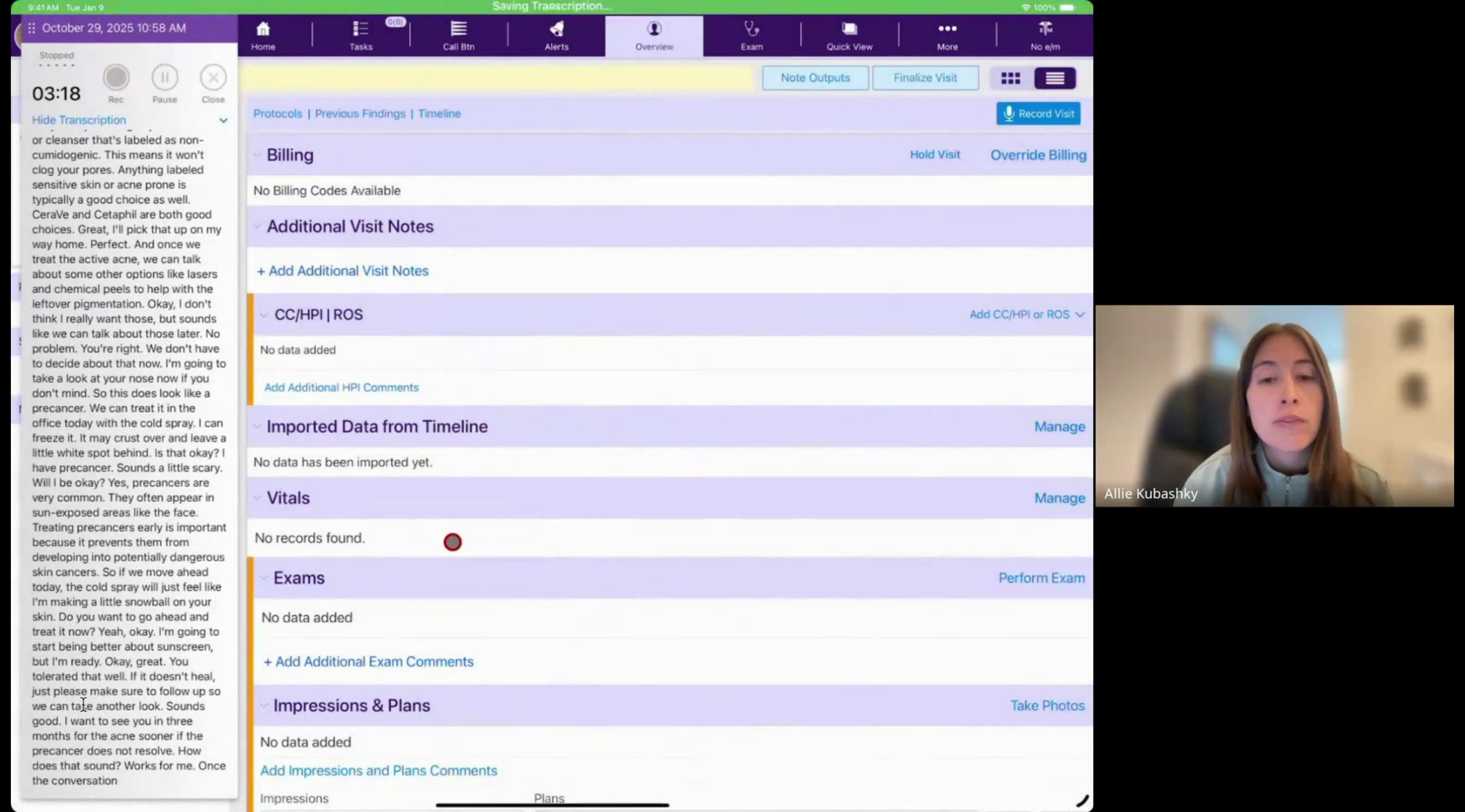Select the Overview tab
1465x812 pixels.
coord(654,36)
